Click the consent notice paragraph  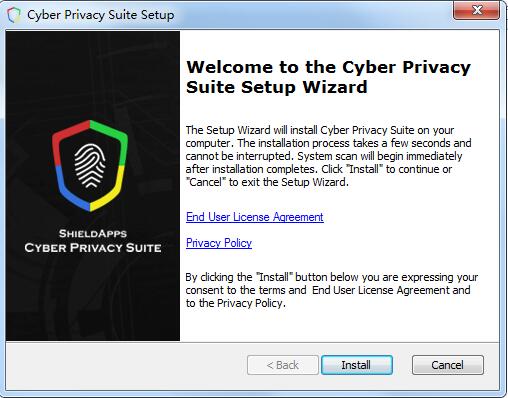pyautogui.click(x=332, y=290)
